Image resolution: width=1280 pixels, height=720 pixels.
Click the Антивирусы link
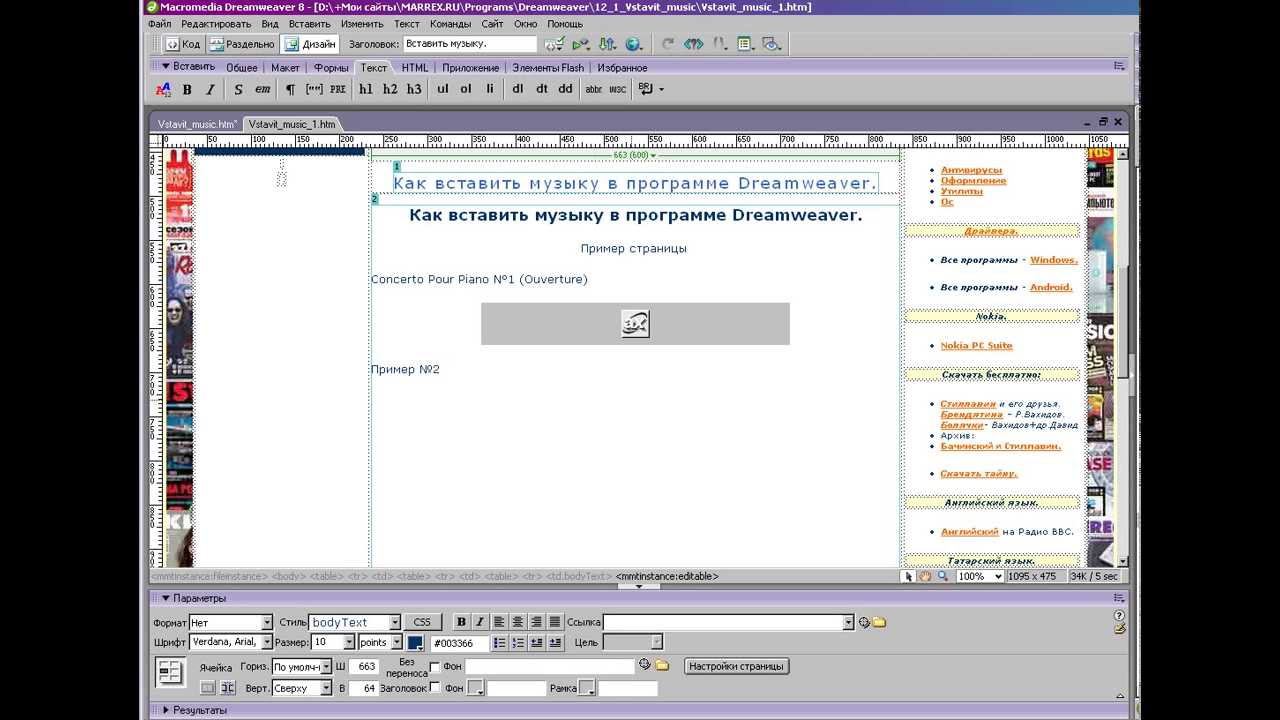click(x=973, y=170)
